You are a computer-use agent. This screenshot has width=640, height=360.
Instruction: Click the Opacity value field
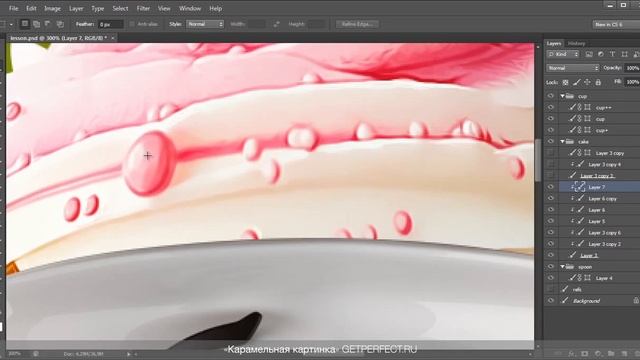click(632, 68)
